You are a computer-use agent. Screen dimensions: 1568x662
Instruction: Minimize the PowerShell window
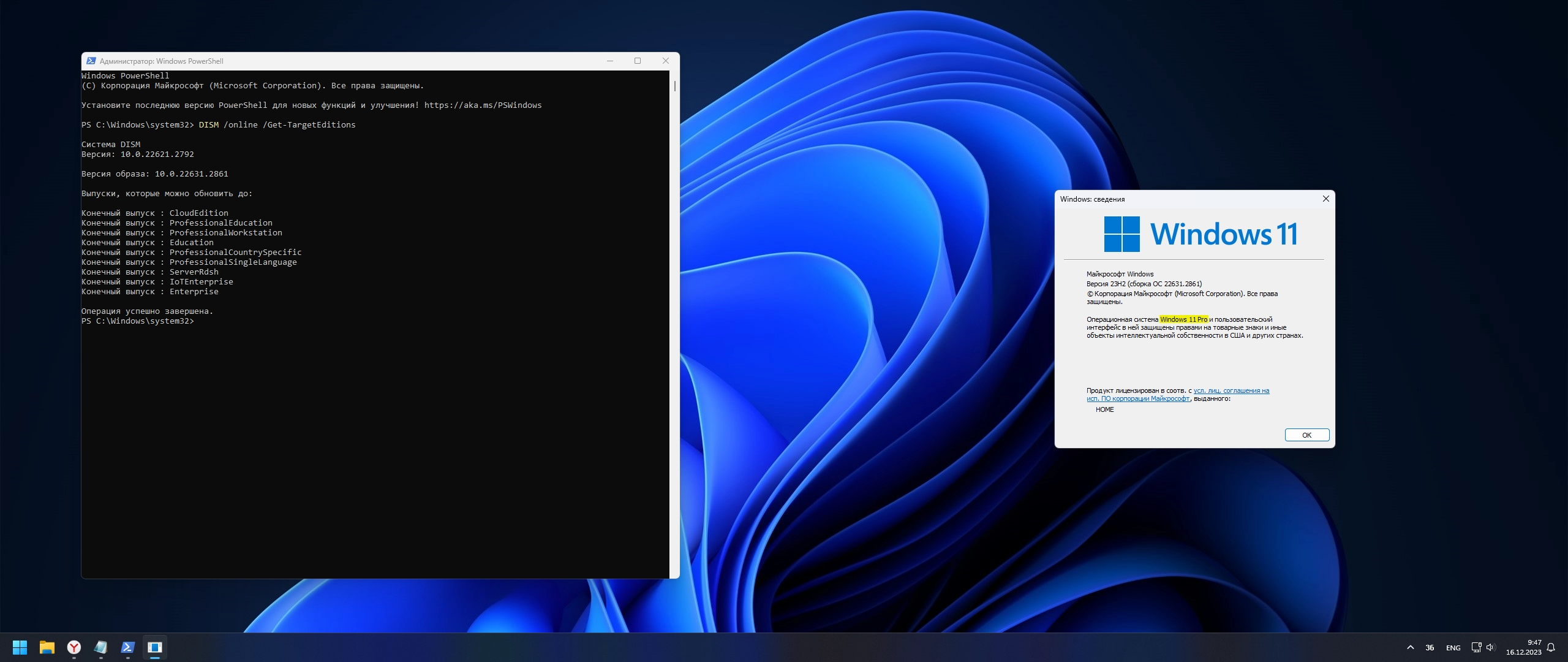[610, 61]
